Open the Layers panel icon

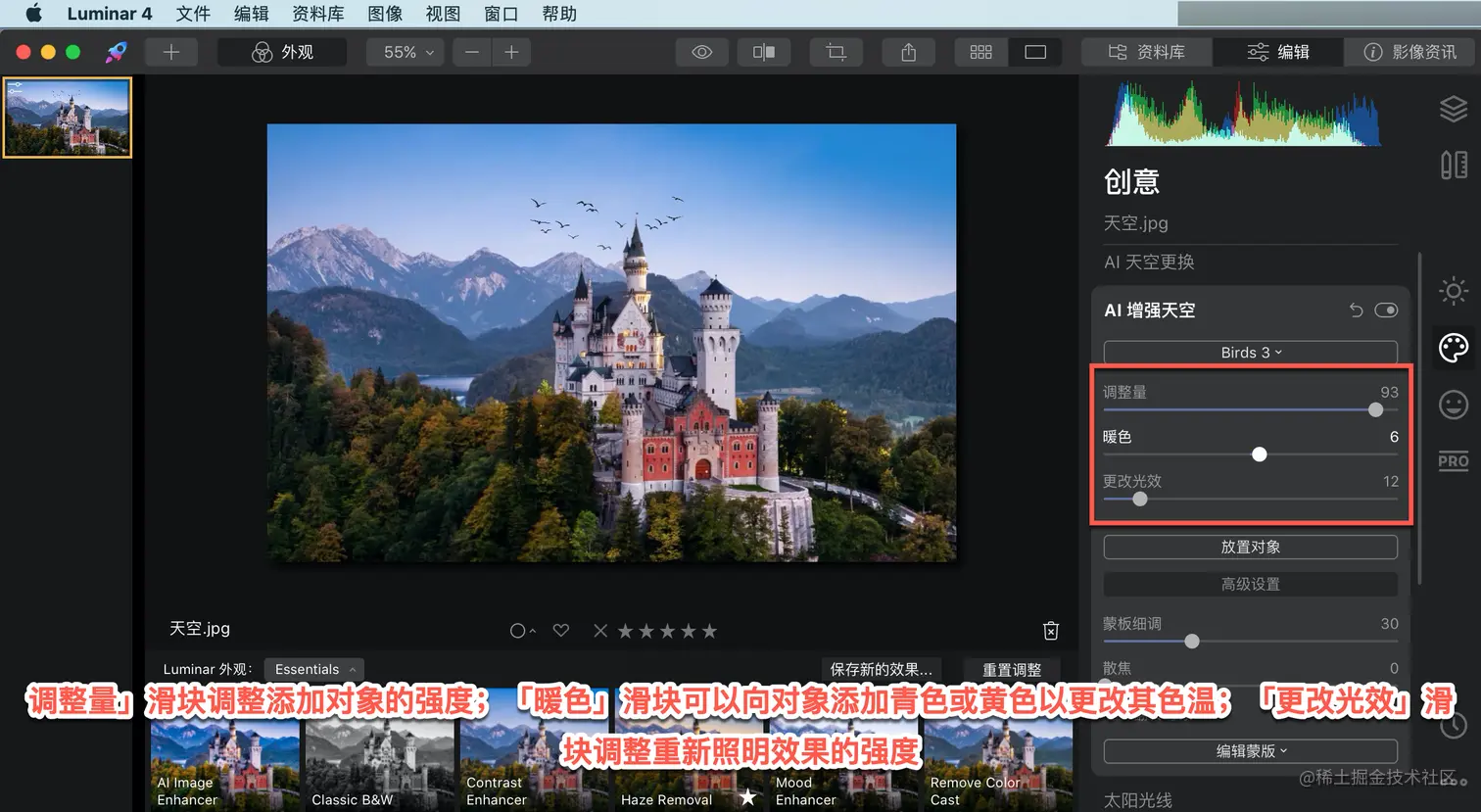tap(1454, 109)
